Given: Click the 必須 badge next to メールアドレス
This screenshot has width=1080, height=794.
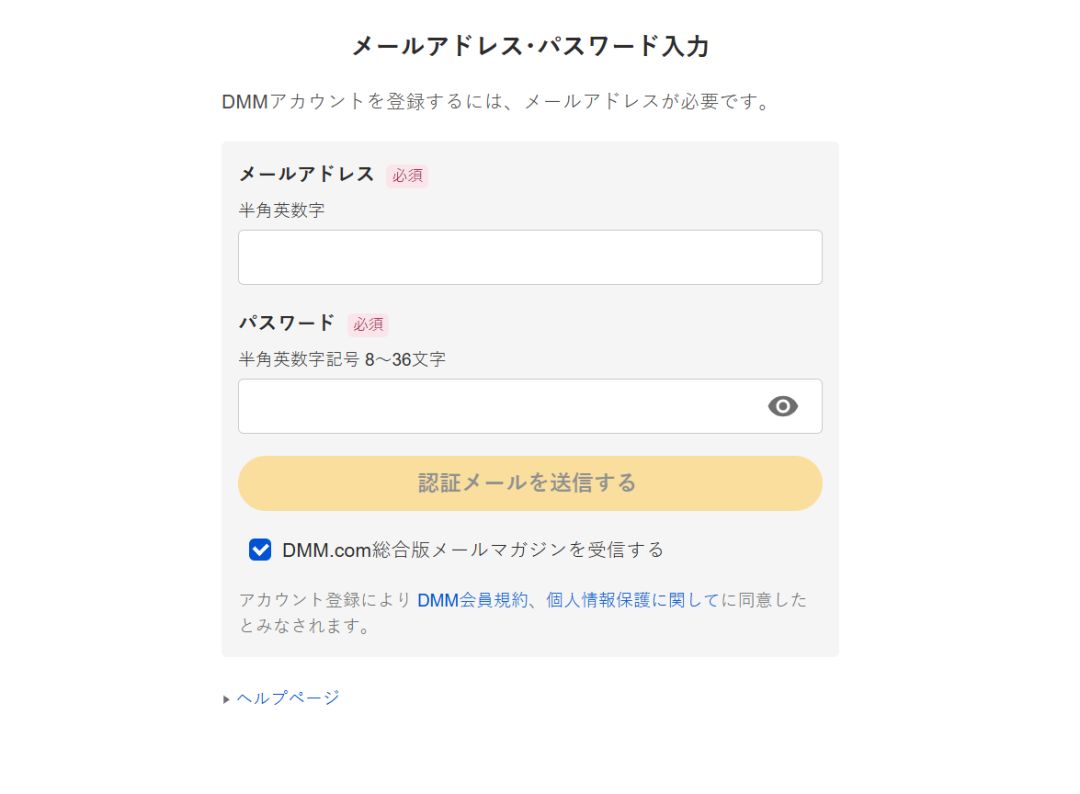Looking at the screenshot, I should click(x=407, y=176).
